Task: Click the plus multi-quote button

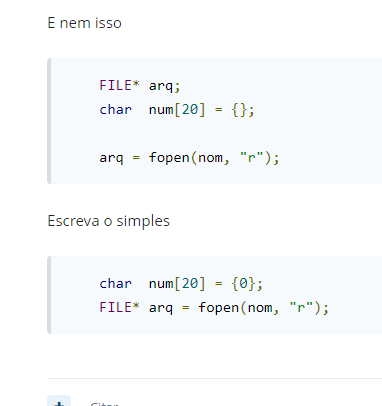Action: [59, 401]
